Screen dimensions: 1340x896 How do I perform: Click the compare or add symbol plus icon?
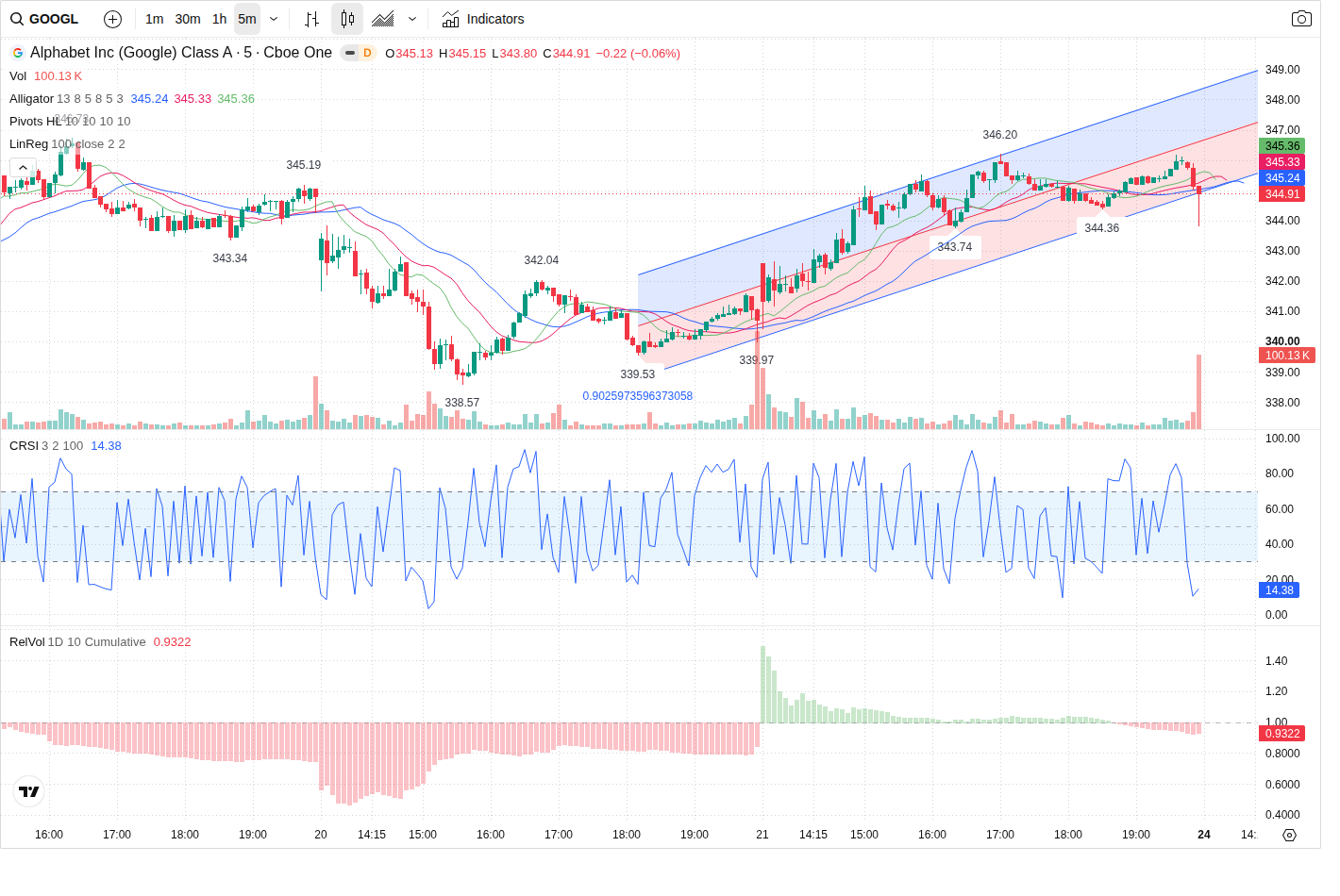tap(112, 19)
